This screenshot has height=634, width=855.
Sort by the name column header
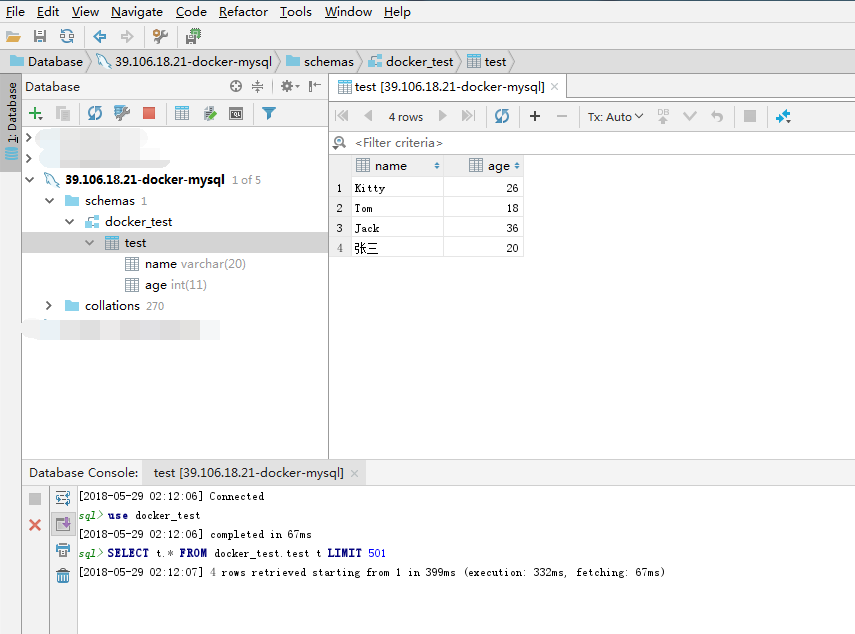[x=398, y=166]
